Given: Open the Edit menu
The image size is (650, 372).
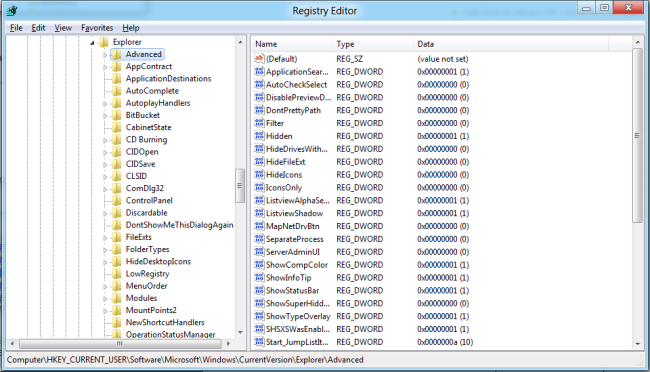Looking at the screenshot, I should tap(38, 28).
